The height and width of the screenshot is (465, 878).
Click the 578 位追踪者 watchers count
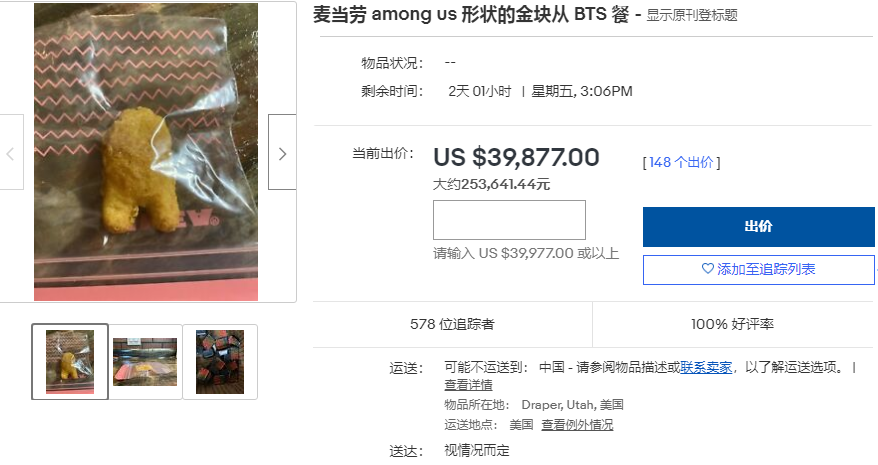tap(452, 324)
